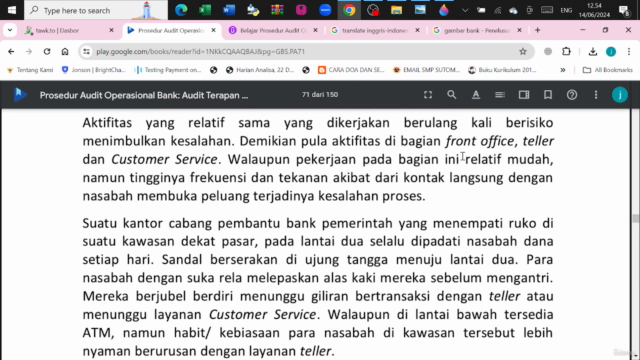Search inside the book
Image resolution: width=640 pixels, height=360 pixels.
451,95
